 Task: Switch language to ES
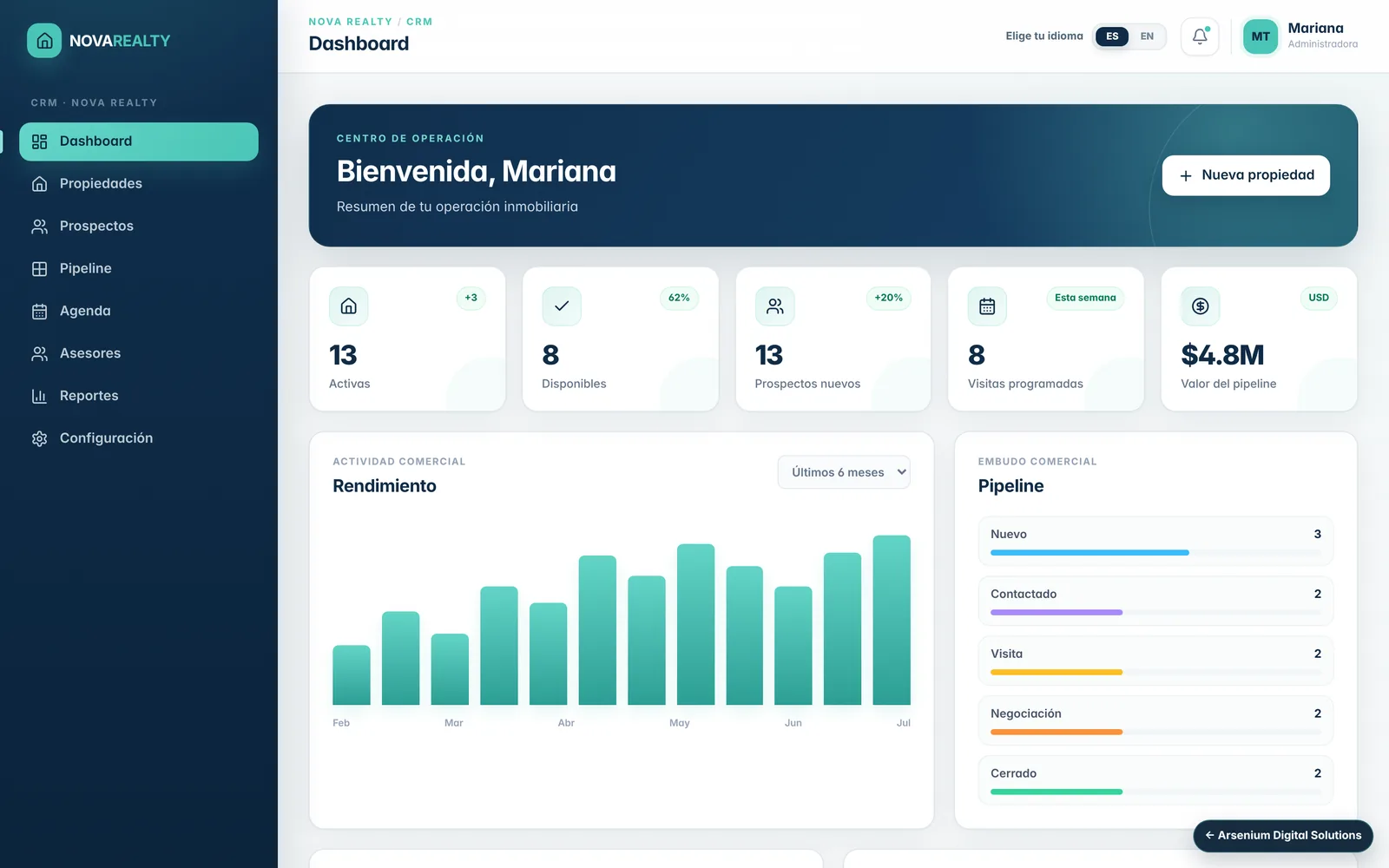click(1112, 36)
